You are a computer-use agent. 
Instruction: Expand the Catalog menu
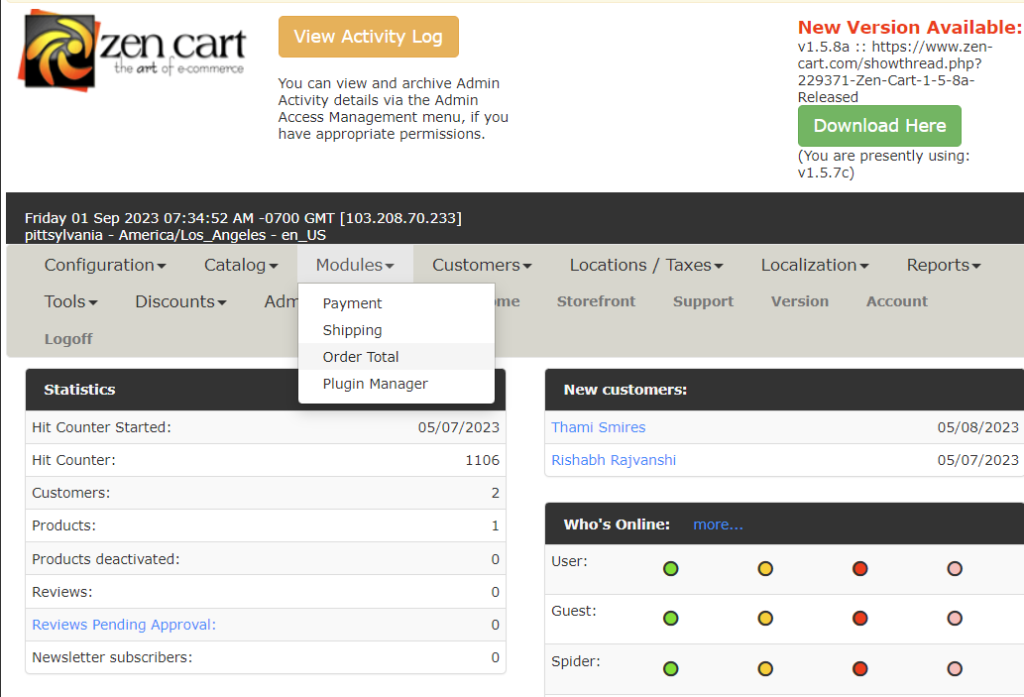pos(241,265)
